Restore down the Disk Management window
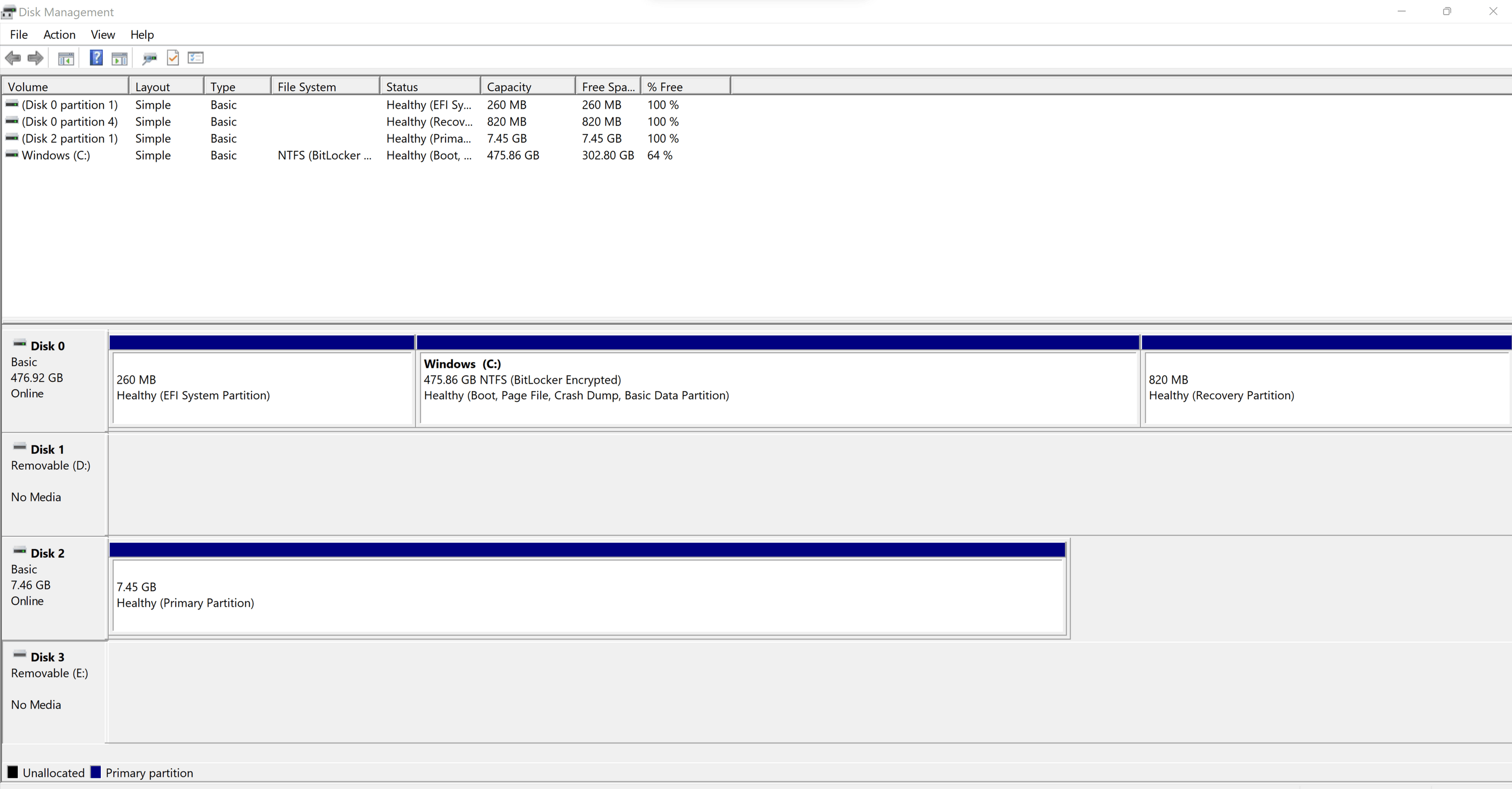Image resolution: width=1512 pixels, height=789 pixels. 1447,11
